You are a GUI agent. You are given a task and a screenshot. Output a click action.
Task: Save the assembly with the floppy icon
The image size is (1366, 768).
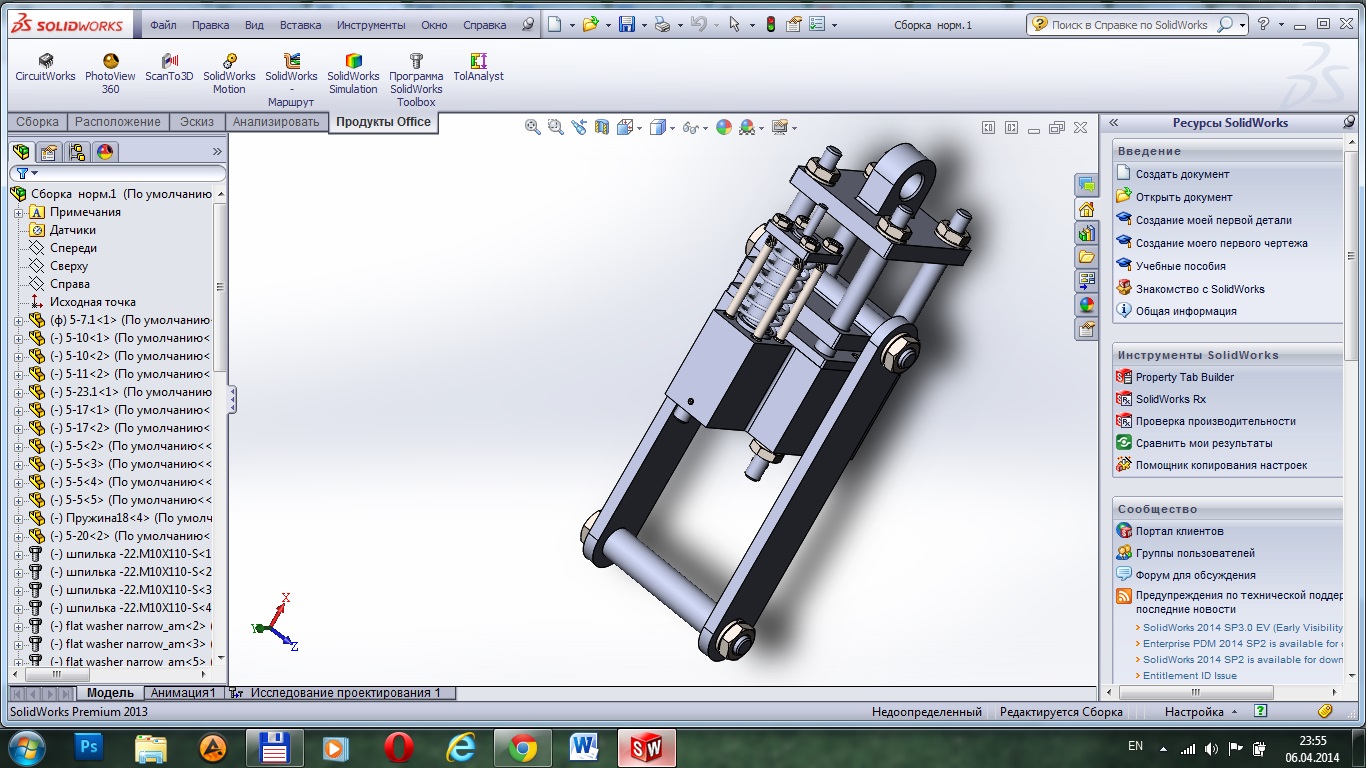tap(627, 24)
